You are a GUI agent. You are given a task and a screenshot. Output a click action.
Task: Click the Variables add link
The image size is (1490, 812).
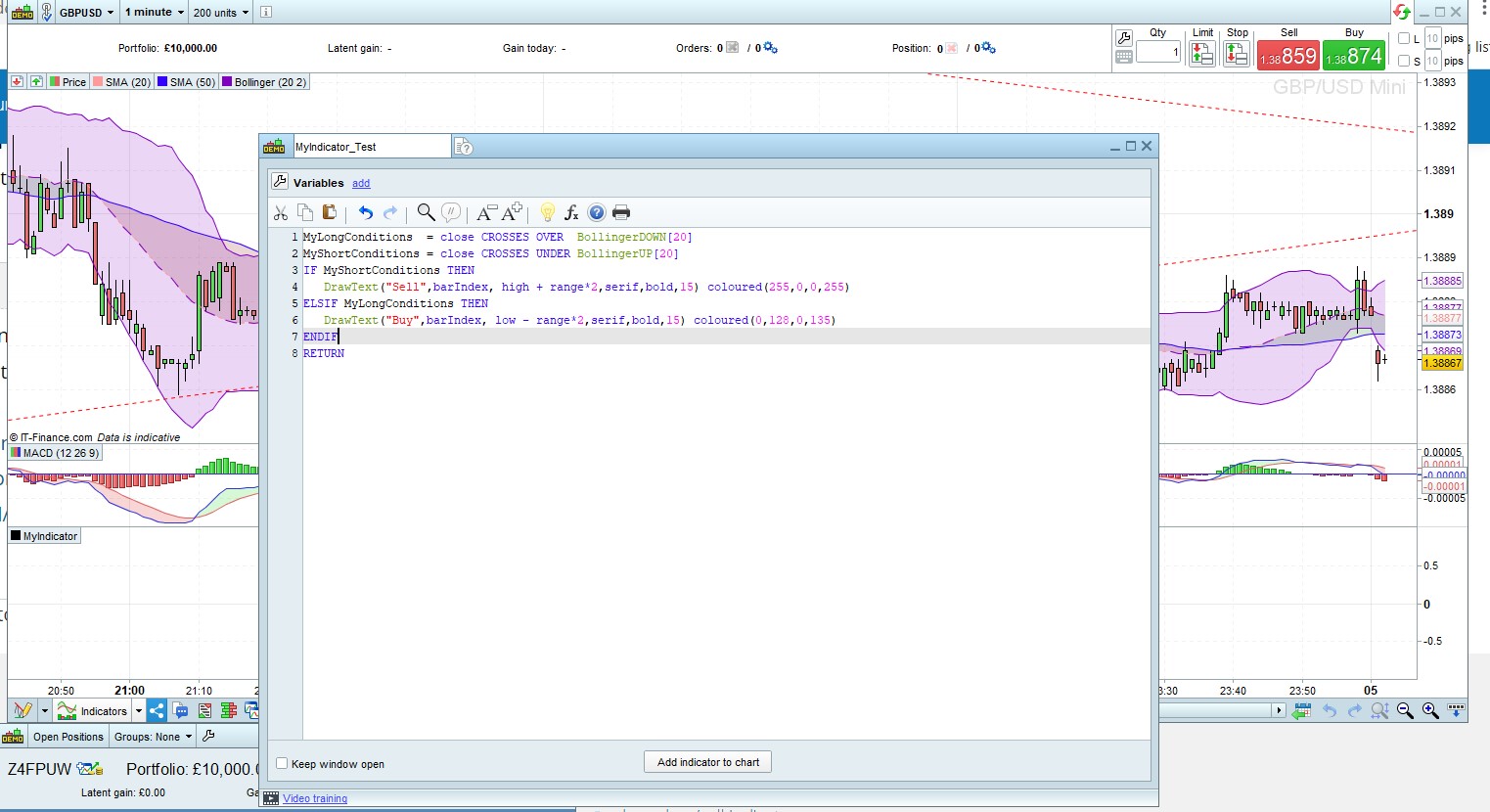(361, 183)
